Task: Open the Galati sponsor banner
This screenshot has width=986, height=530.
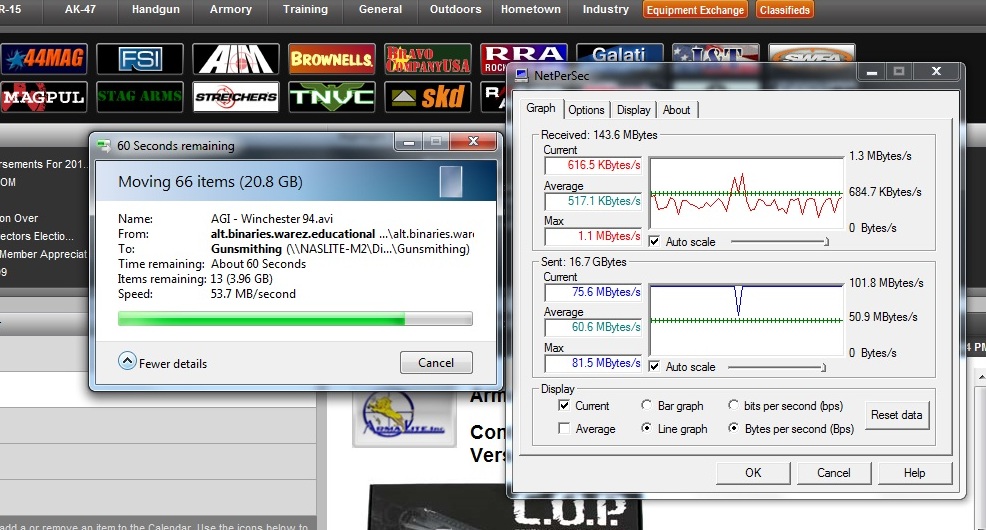Action: point(619,53)
